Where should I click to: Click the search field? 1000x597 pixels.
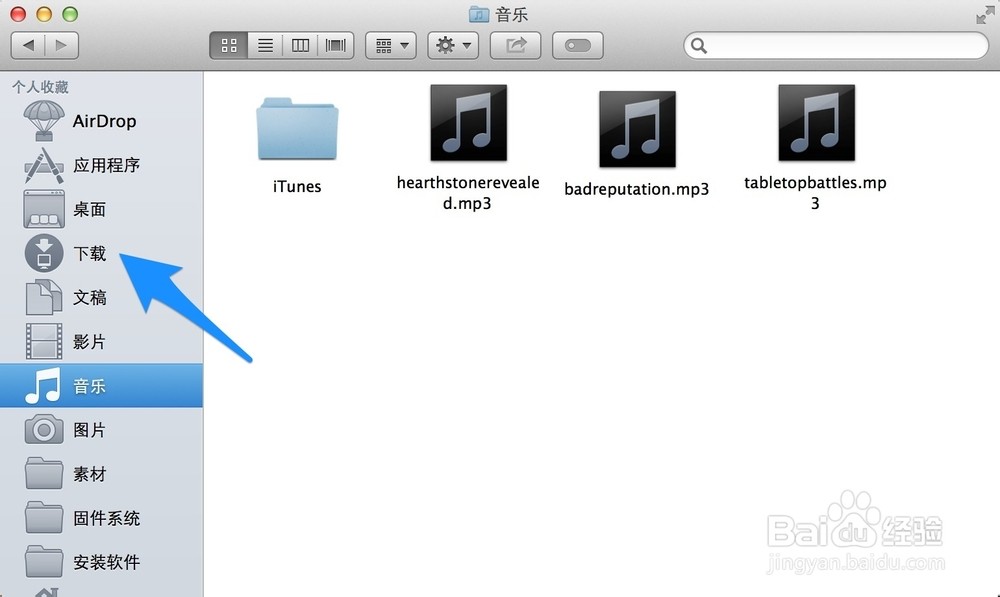[836, 45]
